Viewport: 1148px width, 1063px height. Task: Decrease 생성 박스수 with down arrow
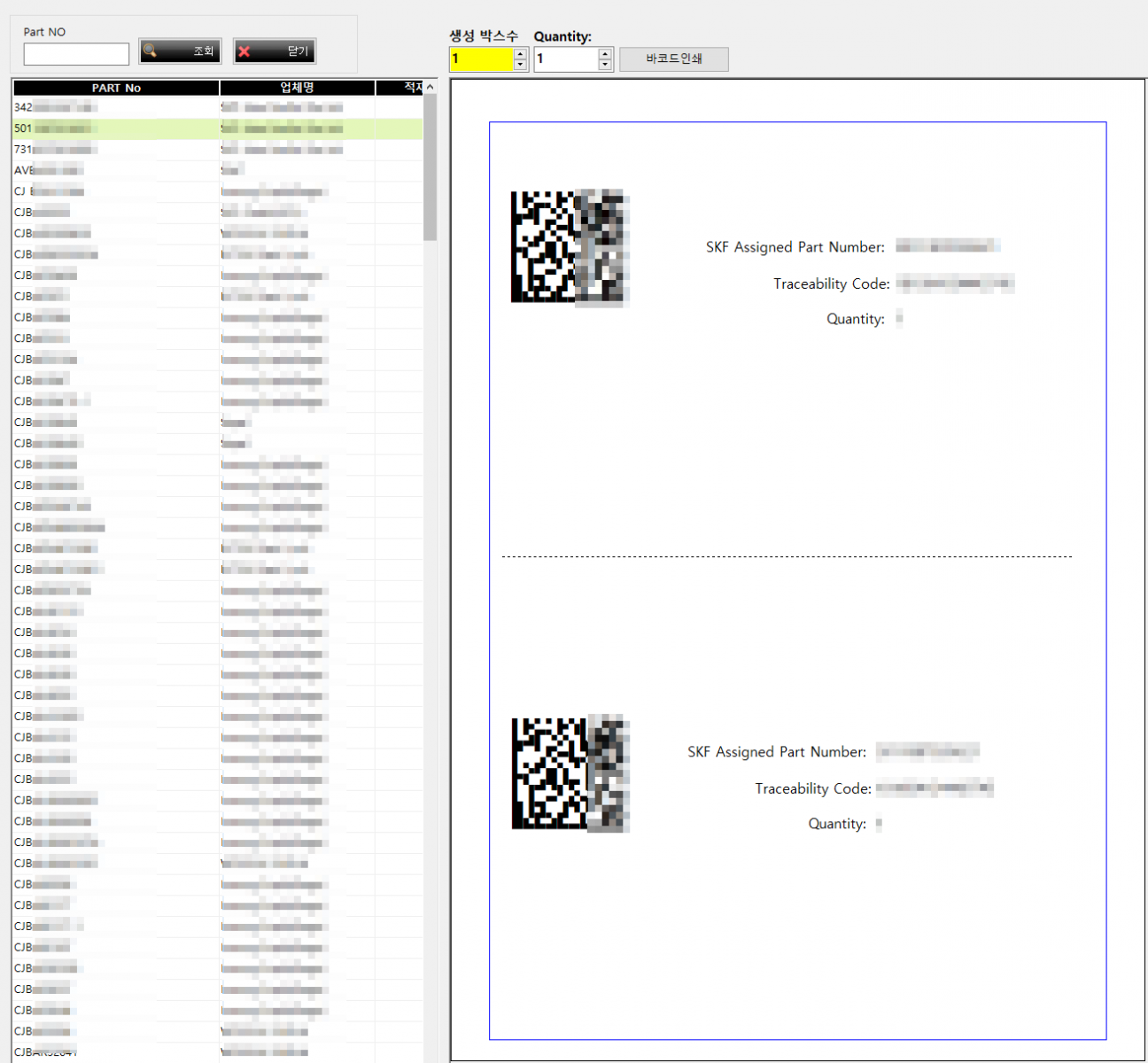(521, 65)
